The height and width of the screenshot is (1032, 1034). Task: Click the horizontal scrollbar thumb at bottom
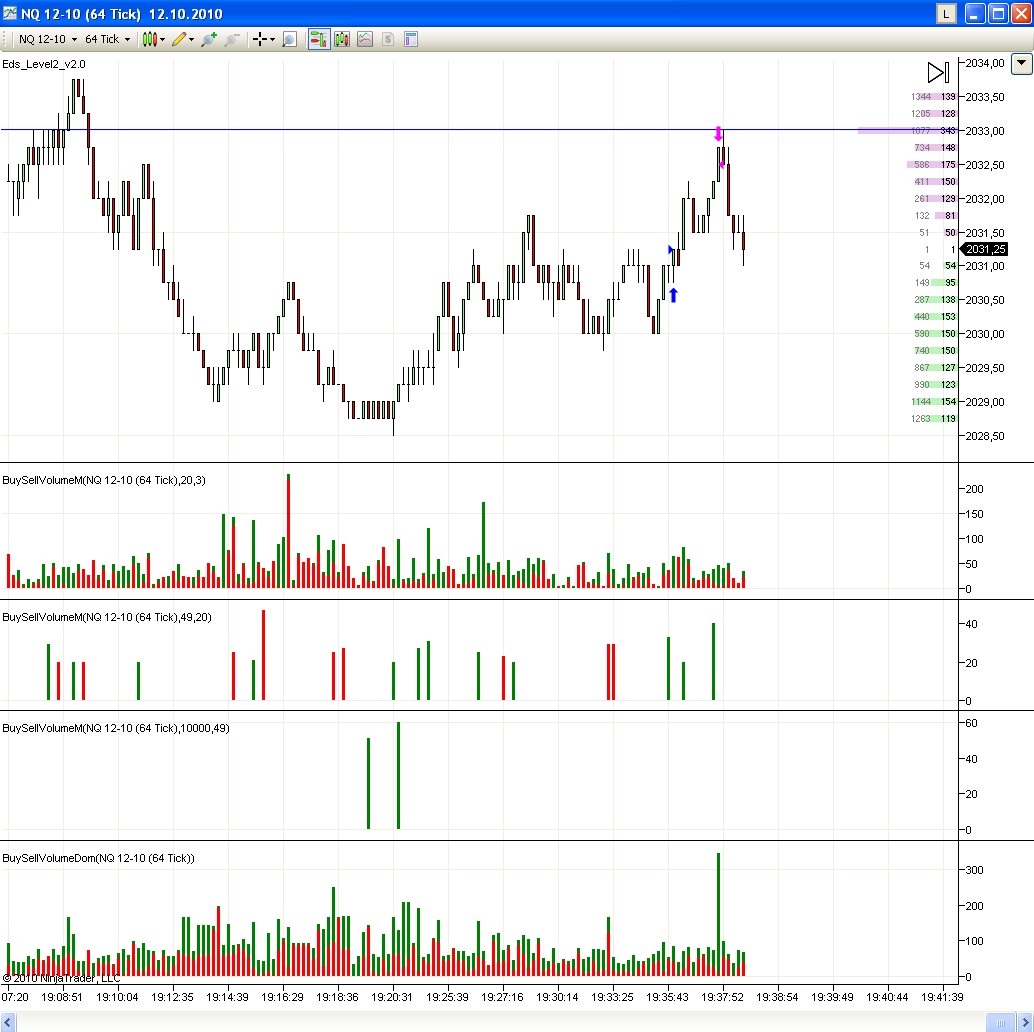pos(1000,1022)
